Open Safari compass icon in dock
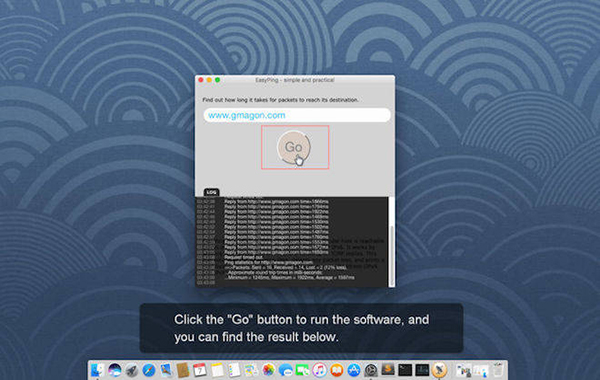Viewport: 600px width, 380px height. 148,370
